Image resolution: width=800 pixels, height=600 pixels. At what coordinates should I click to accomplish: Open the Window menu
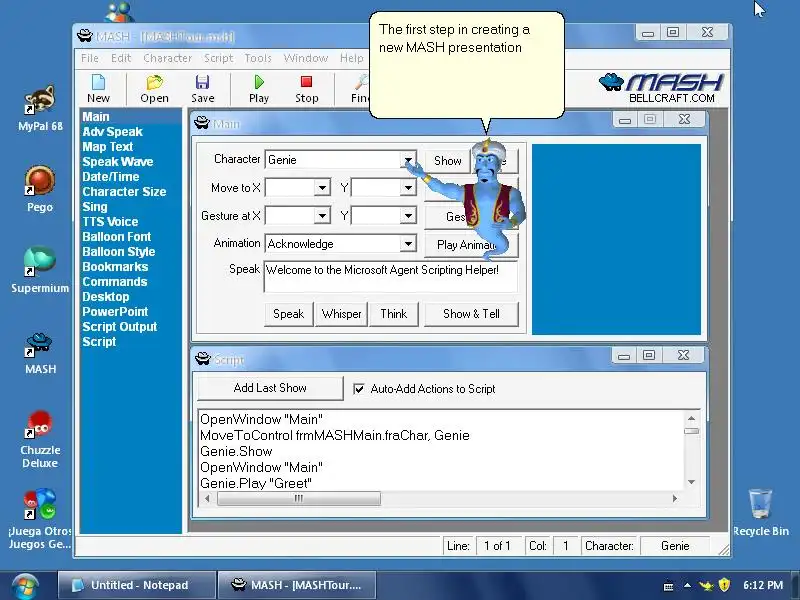tap(306, 58)
